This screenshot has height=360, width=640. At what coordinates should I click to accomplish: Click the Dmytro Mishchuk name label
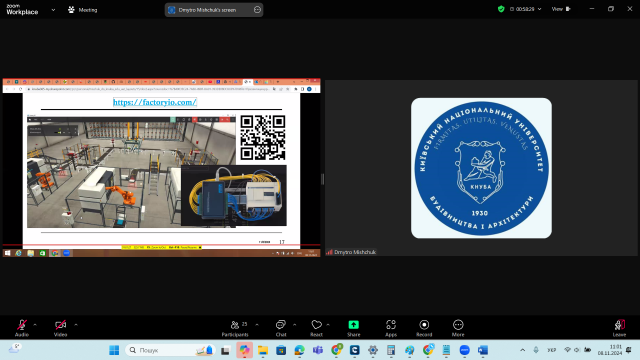tap(354, 252)
